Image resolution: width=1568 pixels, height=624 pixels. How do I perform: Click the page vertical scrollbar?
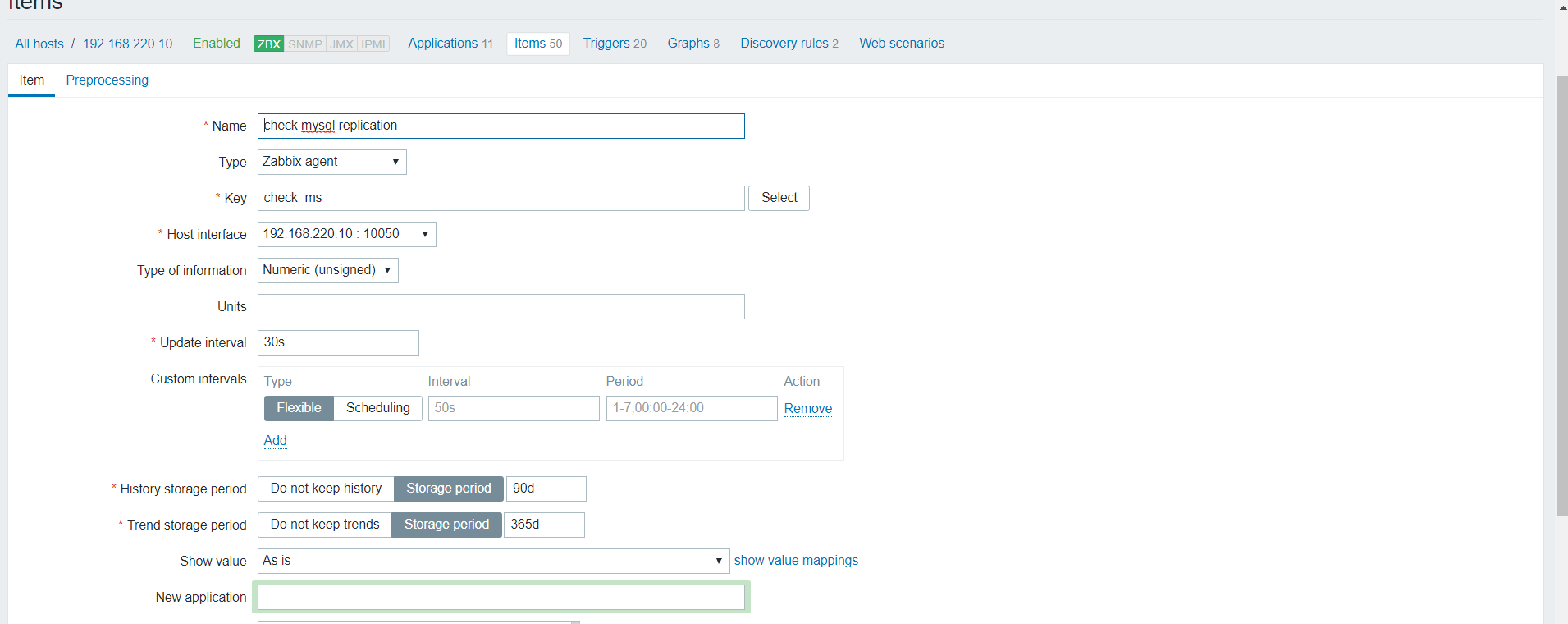pyautogui.click(x=1561, y=296)
